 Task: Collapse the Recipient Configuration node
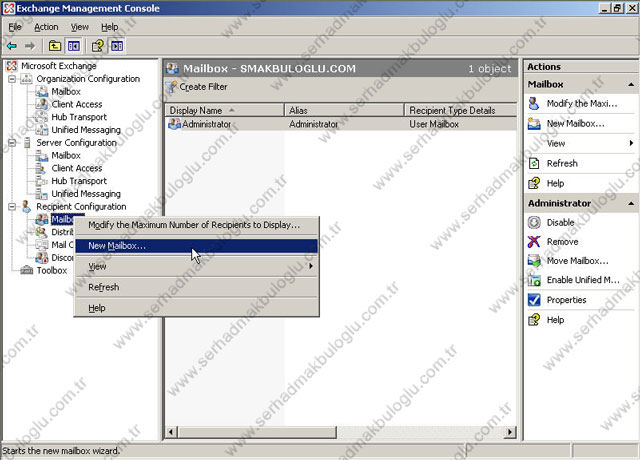(12, 207)
